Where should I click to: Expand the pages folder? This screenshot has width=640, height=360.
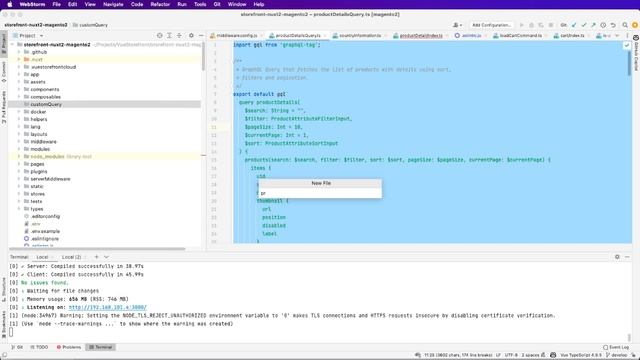coord(19,164)
